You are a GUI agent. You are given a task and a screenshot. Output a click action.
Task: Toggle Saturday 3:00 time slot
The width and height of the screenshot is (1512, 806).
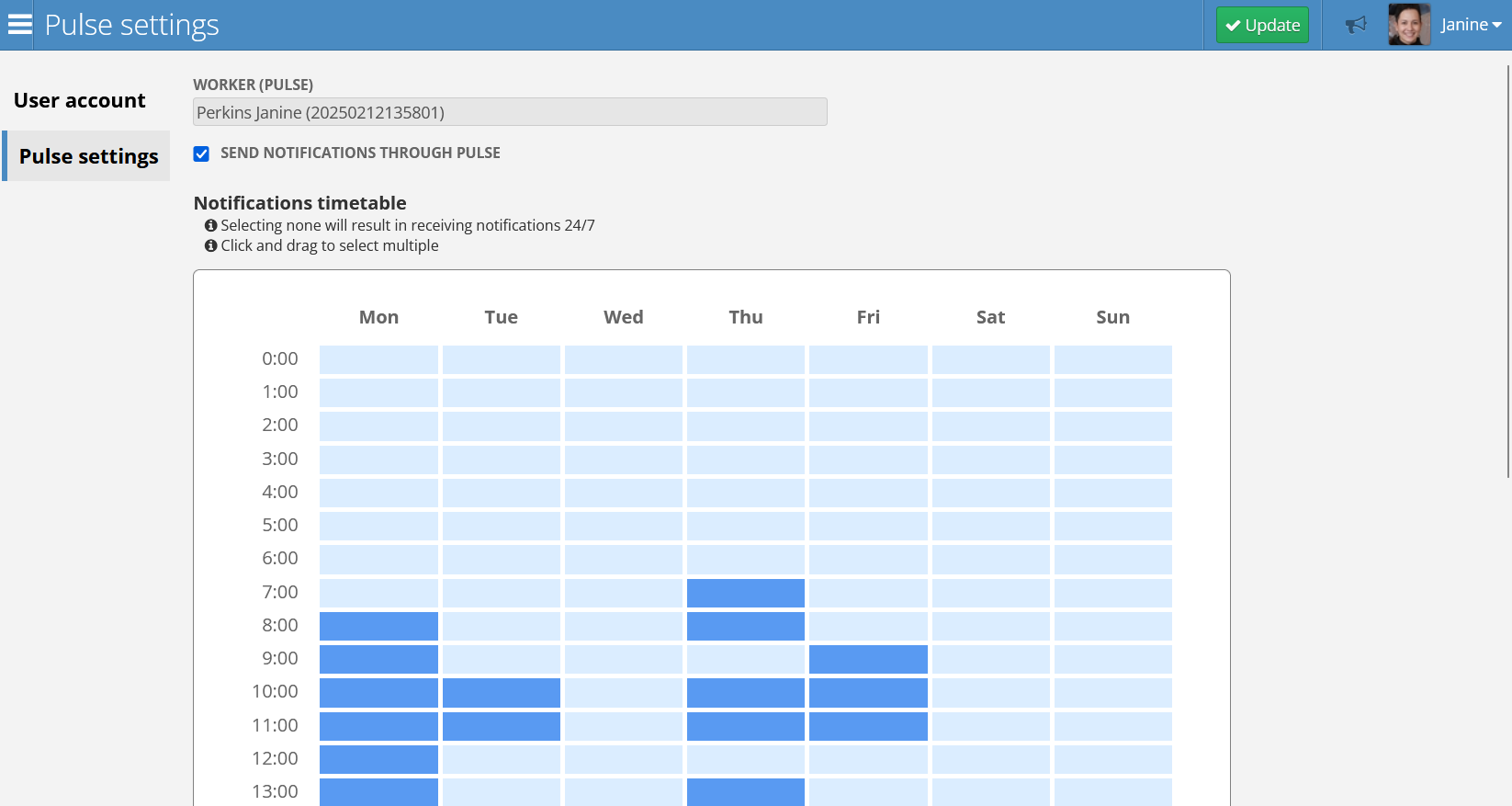click(990, 460)
